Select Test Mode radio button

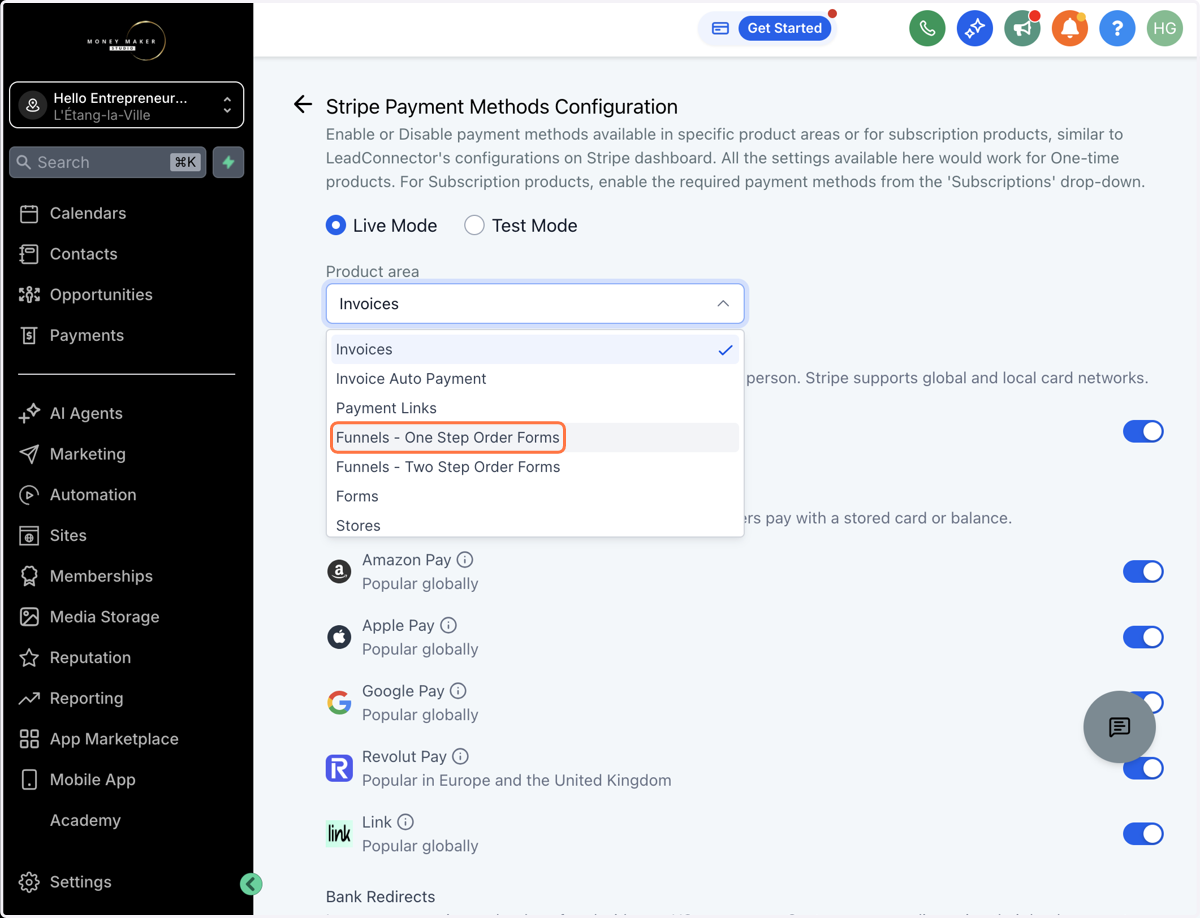[x=474, y=226]
